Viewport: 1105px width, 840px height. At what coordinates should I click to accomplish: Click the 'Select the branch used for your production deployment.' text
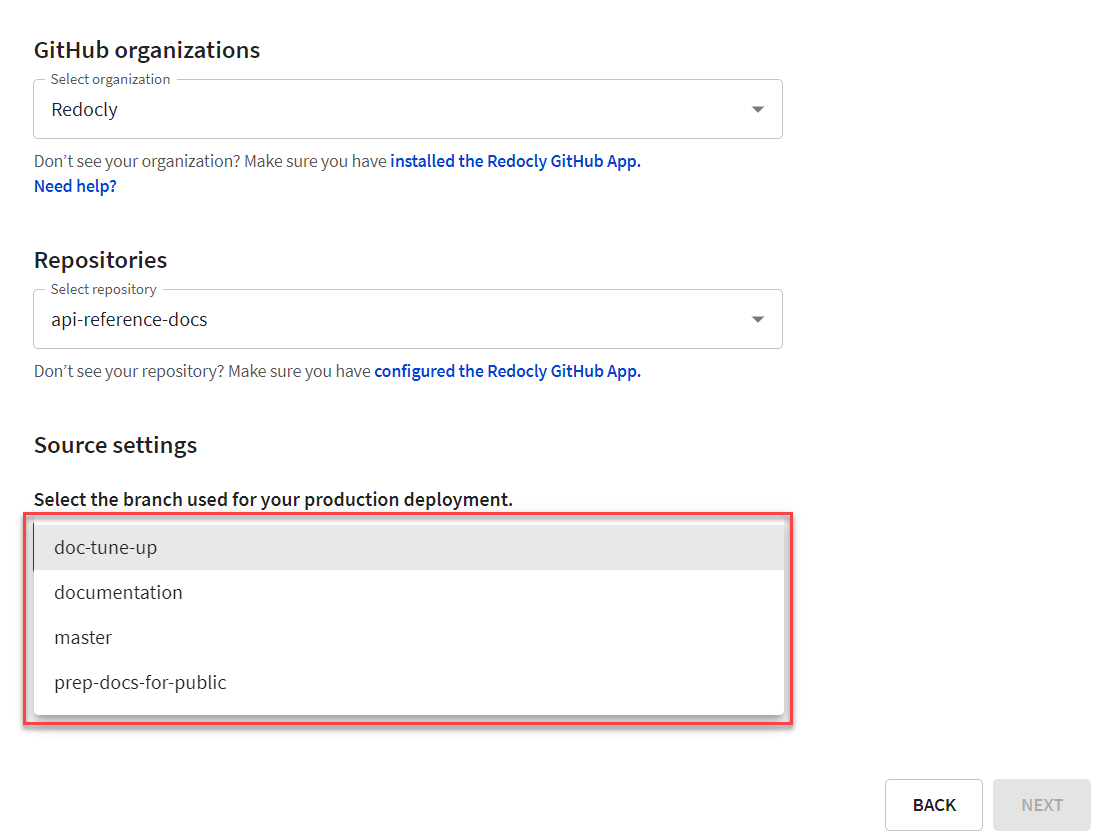[x=273, y=500]
